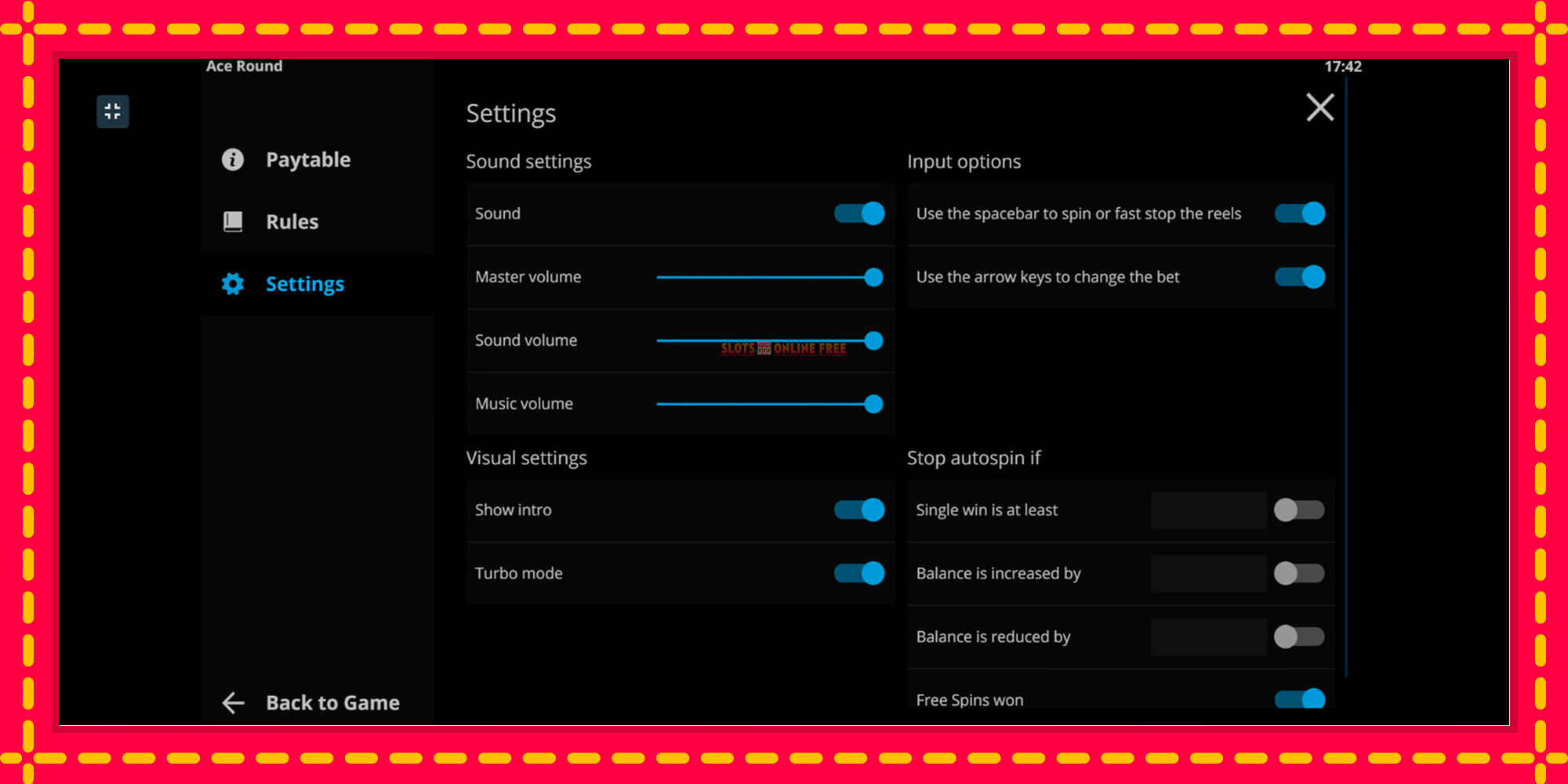
Task: Turn off Turbo mode toggle
Action: (x=859, y=573)
